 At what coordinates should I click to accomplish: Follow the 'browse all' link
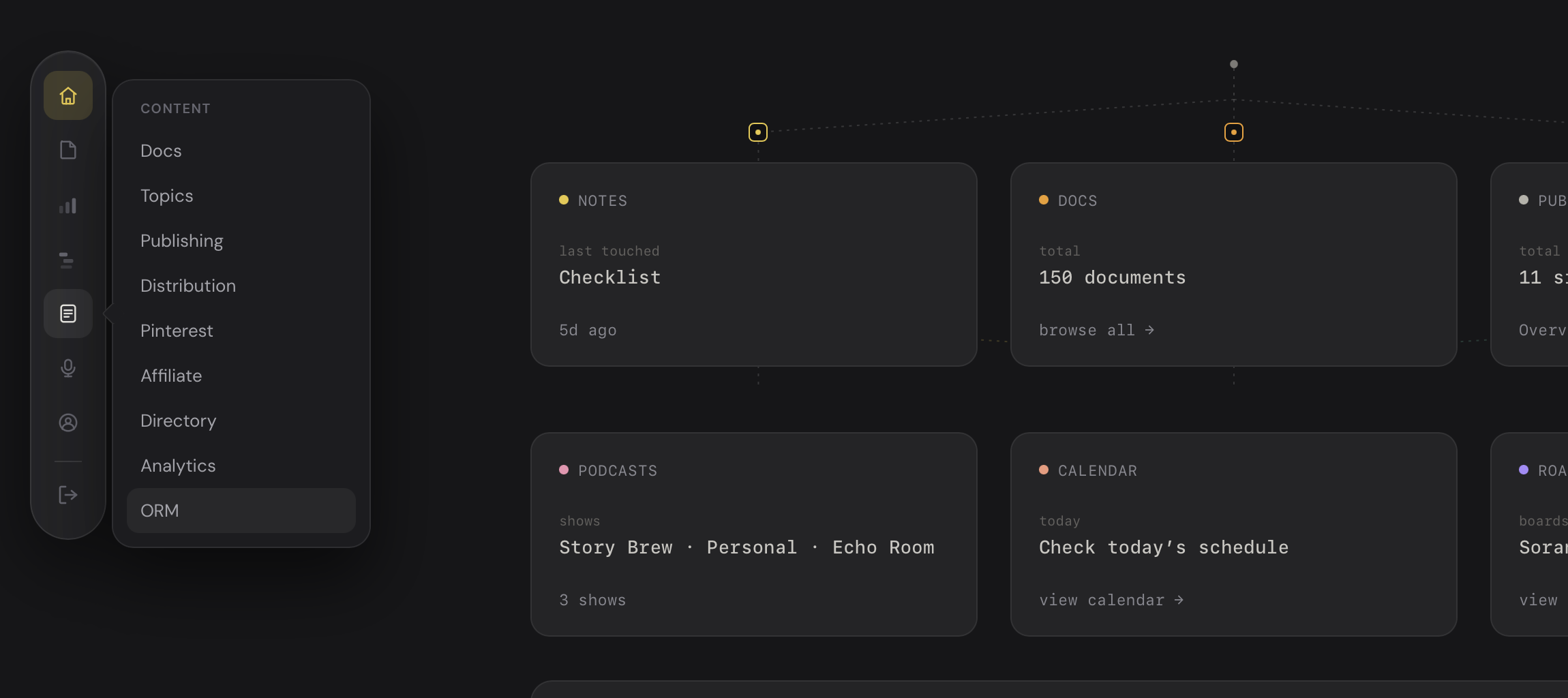tap(1096, 331)
